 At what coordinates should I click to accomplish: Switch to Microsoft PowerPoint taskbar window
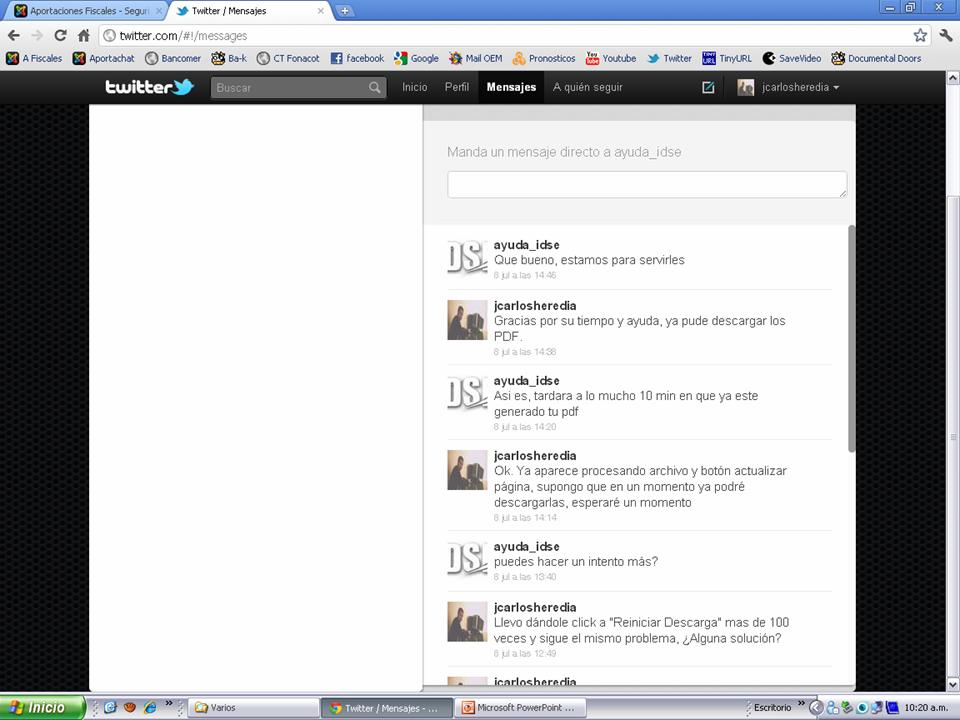[x=520, y=708]
